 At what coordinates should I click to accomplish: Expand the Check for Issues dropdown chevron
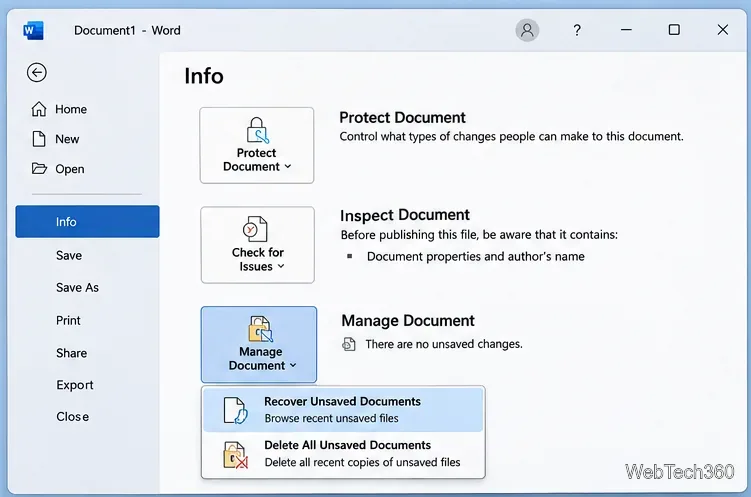click(x=281, y=266)
